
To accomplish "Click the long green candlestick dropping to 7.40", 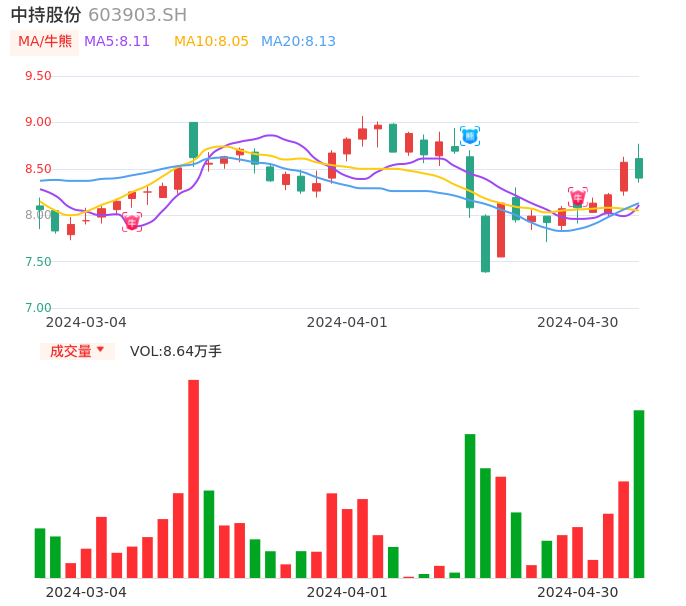I will click(x=485, y=244).
